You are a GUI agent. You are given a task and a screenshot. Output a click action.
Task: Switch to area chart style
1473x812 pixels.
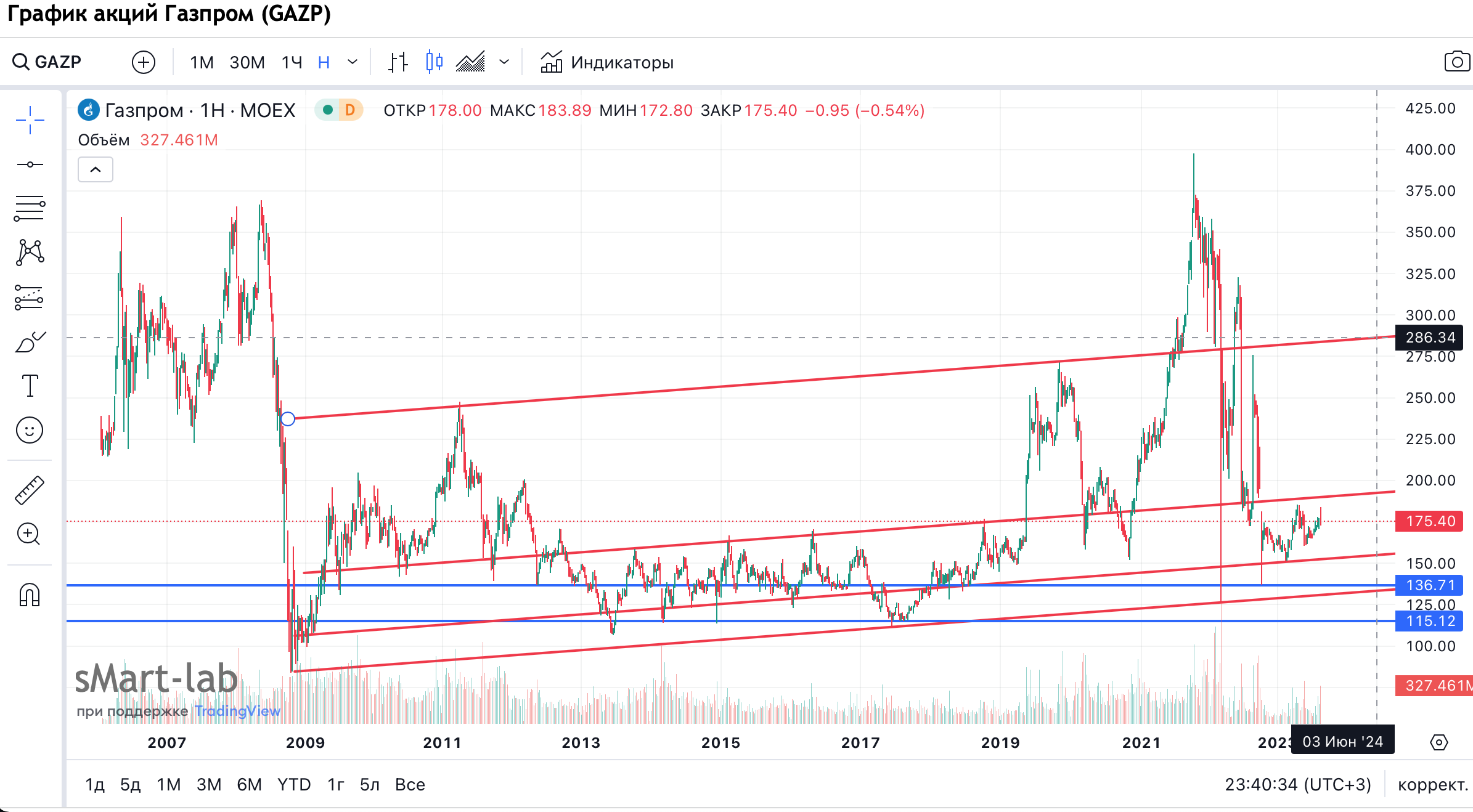pyautogui.click(x=470, y=62)
